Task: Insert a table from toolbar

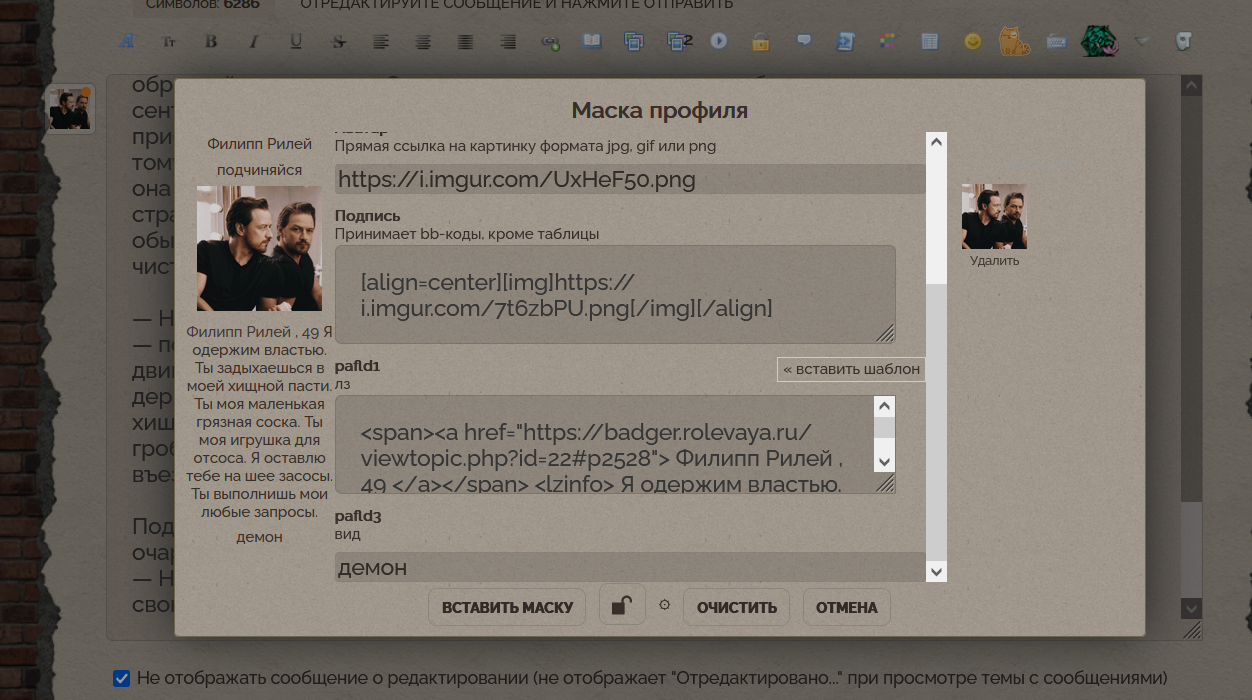Action: (930, 42)
